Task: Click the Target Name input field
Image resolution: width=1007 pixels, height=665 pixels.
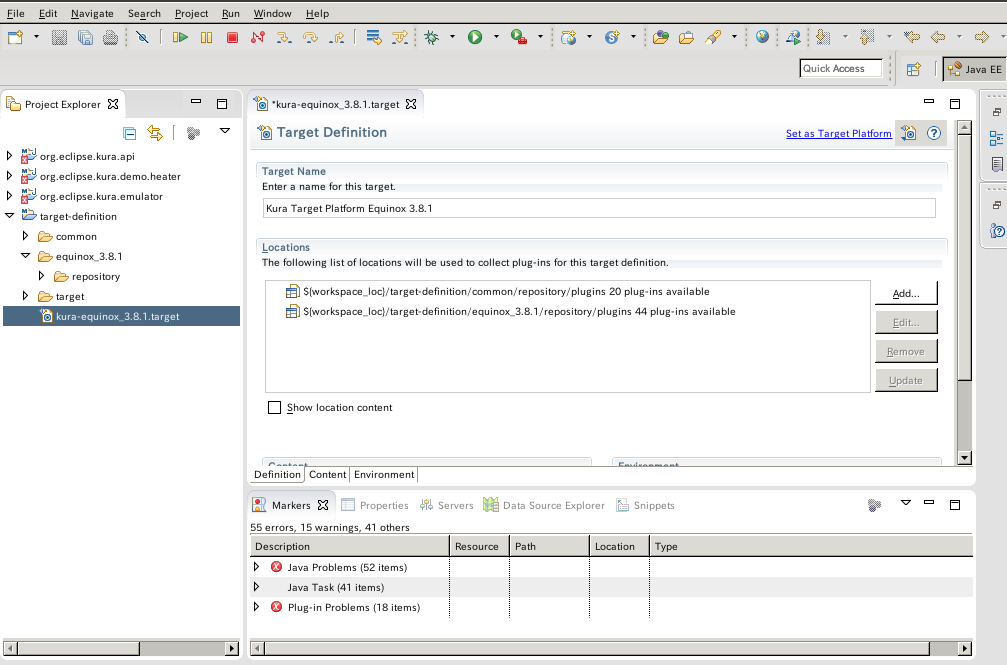Action: point(599,208)
